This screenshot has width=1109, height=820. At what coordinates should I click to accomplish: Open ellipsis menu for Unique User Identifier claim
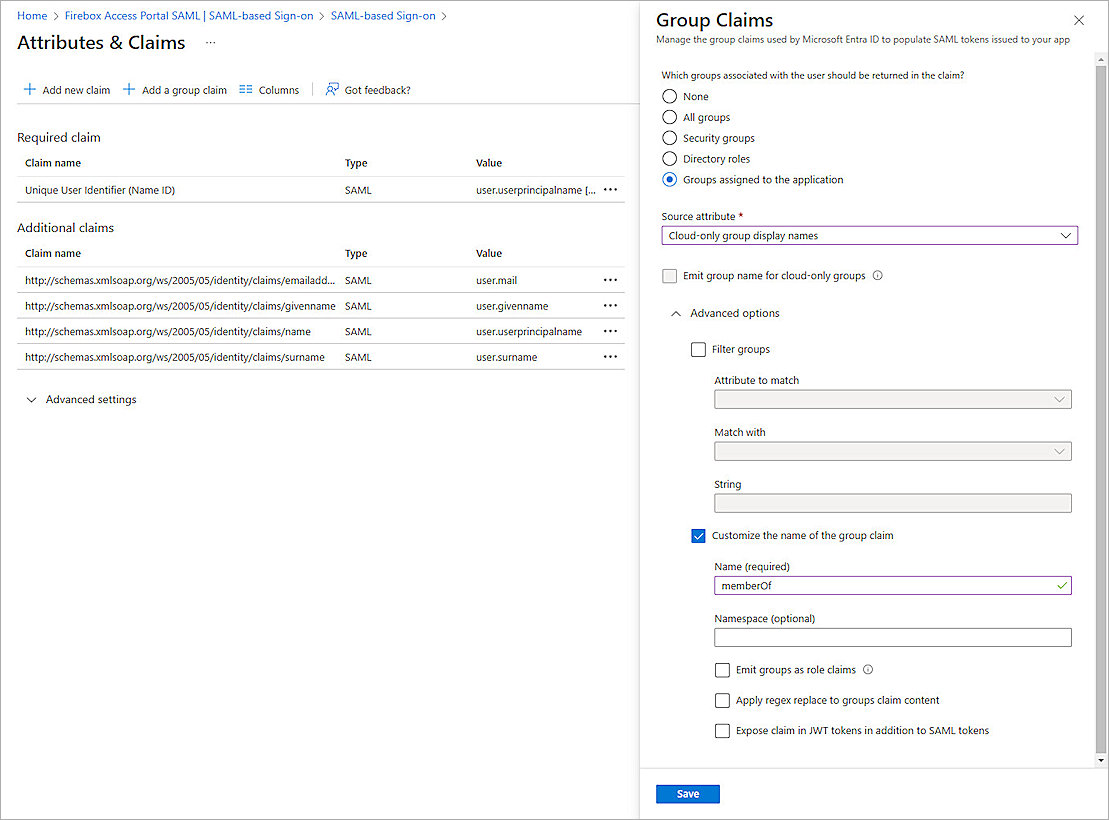(610, 189)
